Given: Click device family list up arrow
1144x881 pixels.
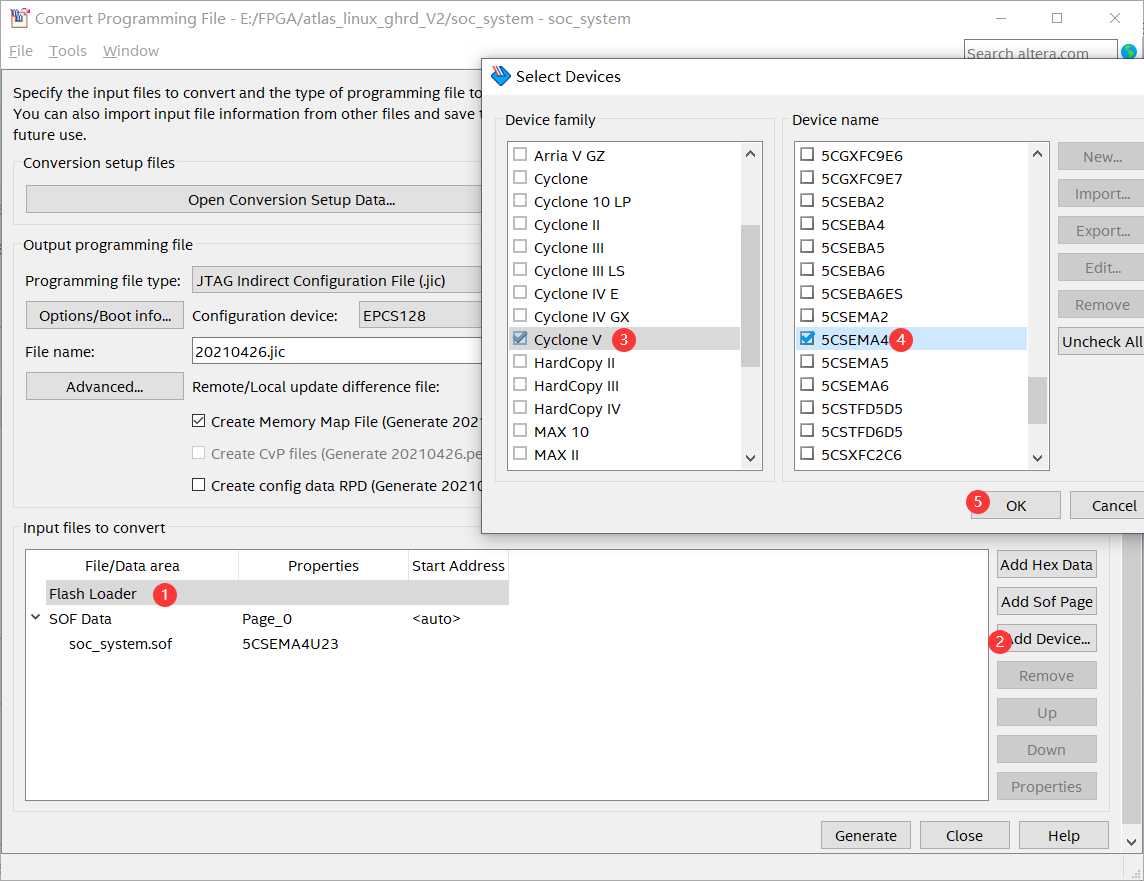Looking at the screenshot, I should [x=750, y=154].
